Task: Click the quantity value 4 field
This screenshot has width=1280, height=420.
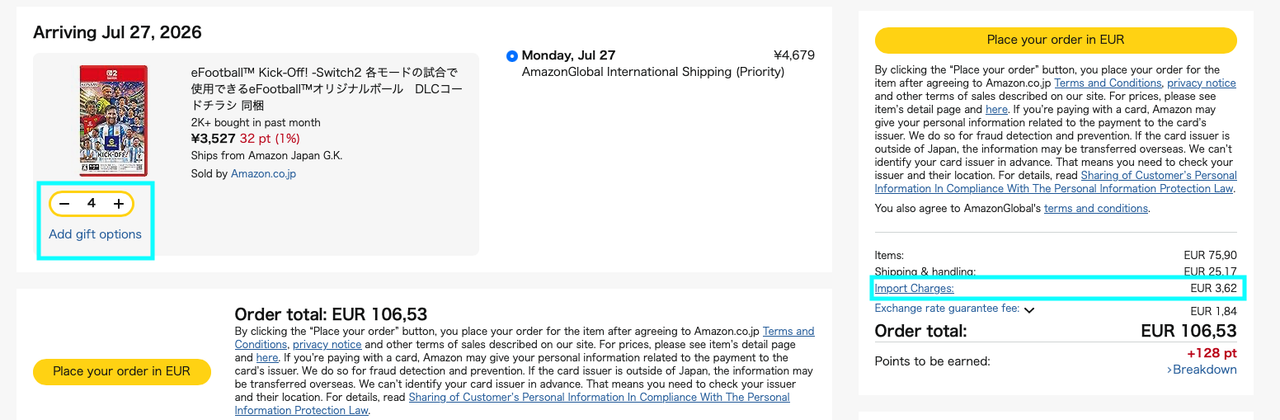Action: [x=91, y=204]
